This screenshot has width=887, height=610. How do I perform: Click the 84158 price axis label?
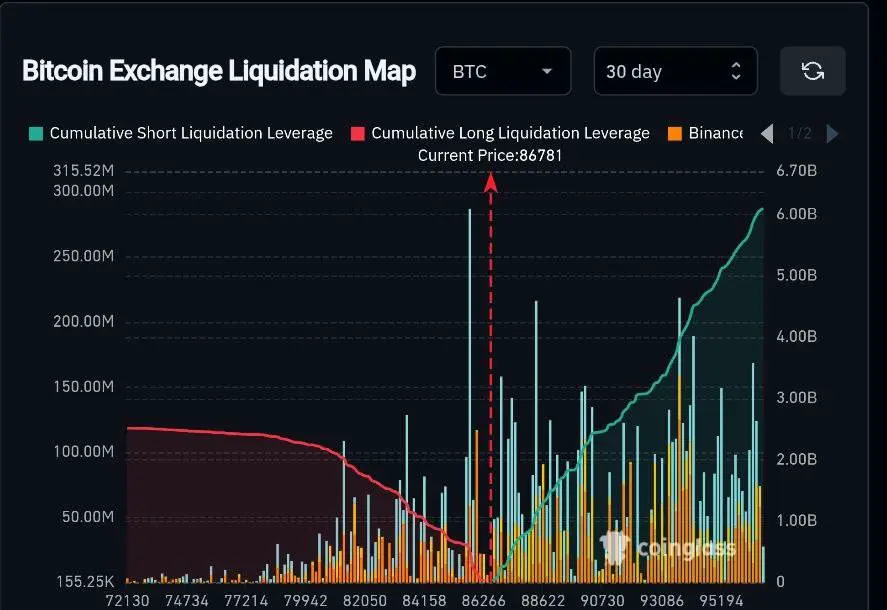(424, 600)
